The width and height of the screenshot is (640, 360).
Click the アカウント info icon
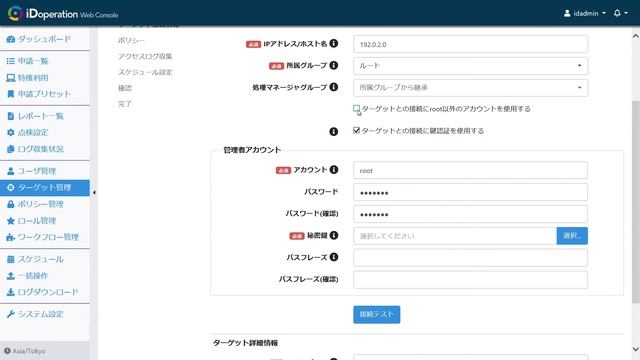(x=333, y=170)
